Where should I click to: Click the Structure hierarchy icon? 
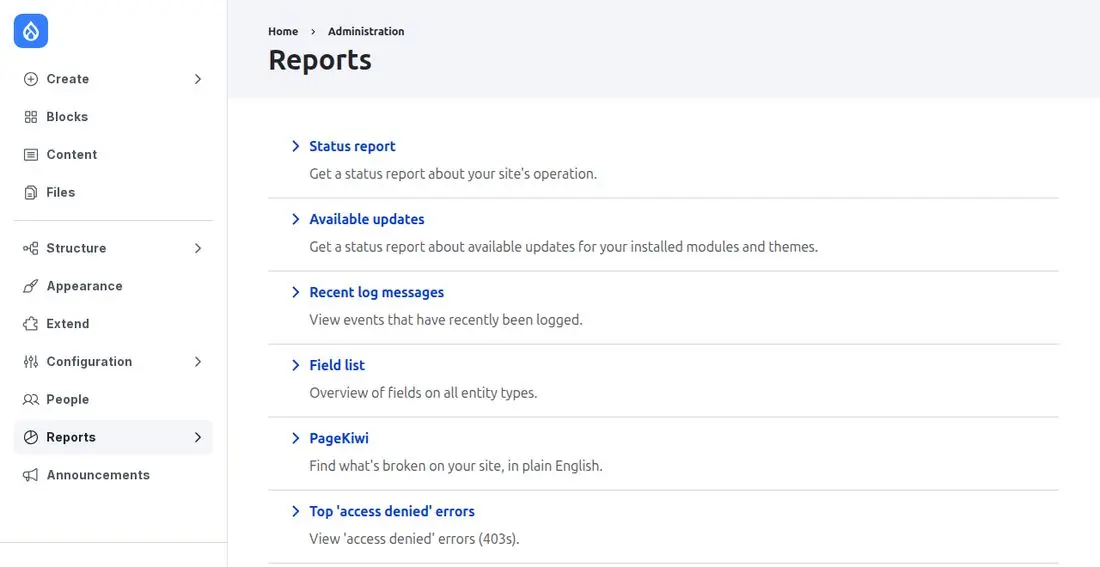[31, 248]
